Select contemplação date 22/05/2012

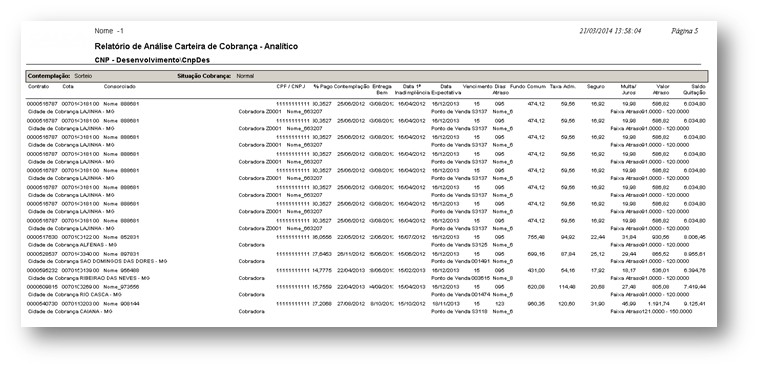click(351, 237)
